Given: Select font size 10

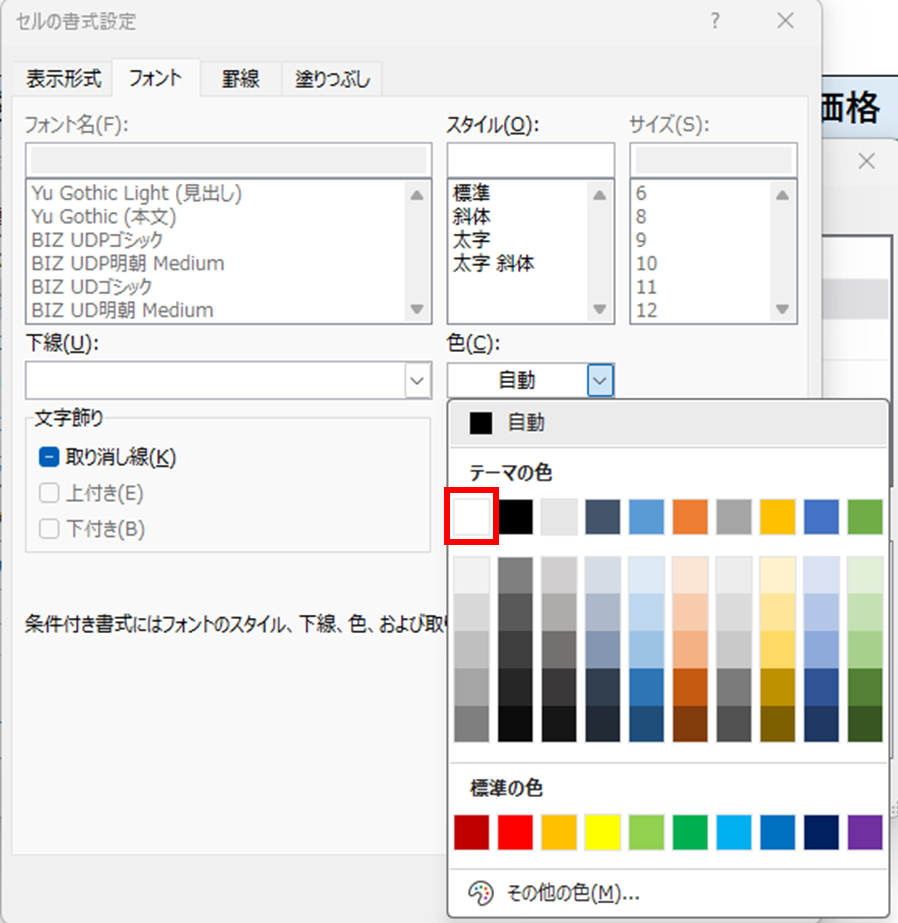Looking at the screenshot, I should [646, 263].
